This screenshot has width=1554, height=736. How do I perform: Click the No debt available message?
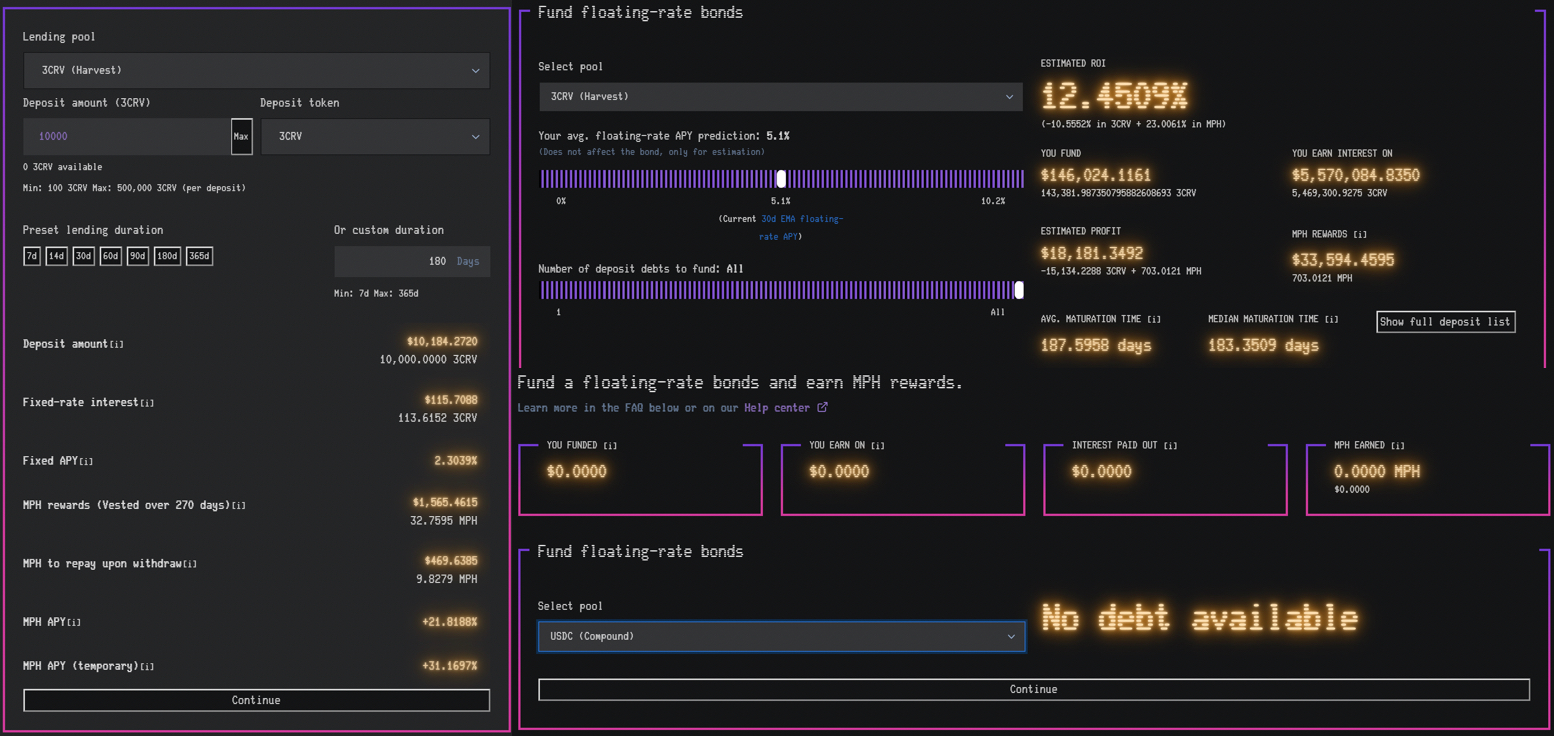pos(1200,618)
